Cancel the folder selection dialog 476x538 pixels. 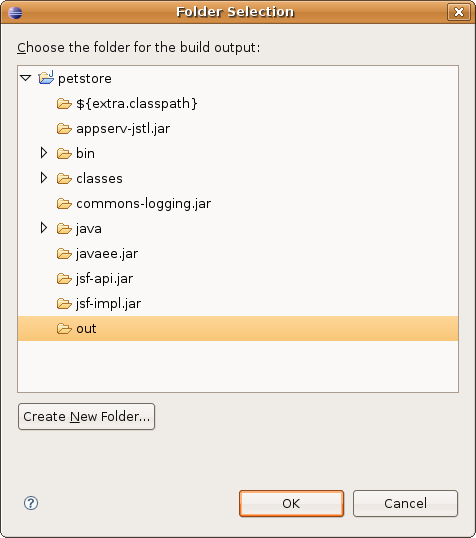(x=405, y=503)
